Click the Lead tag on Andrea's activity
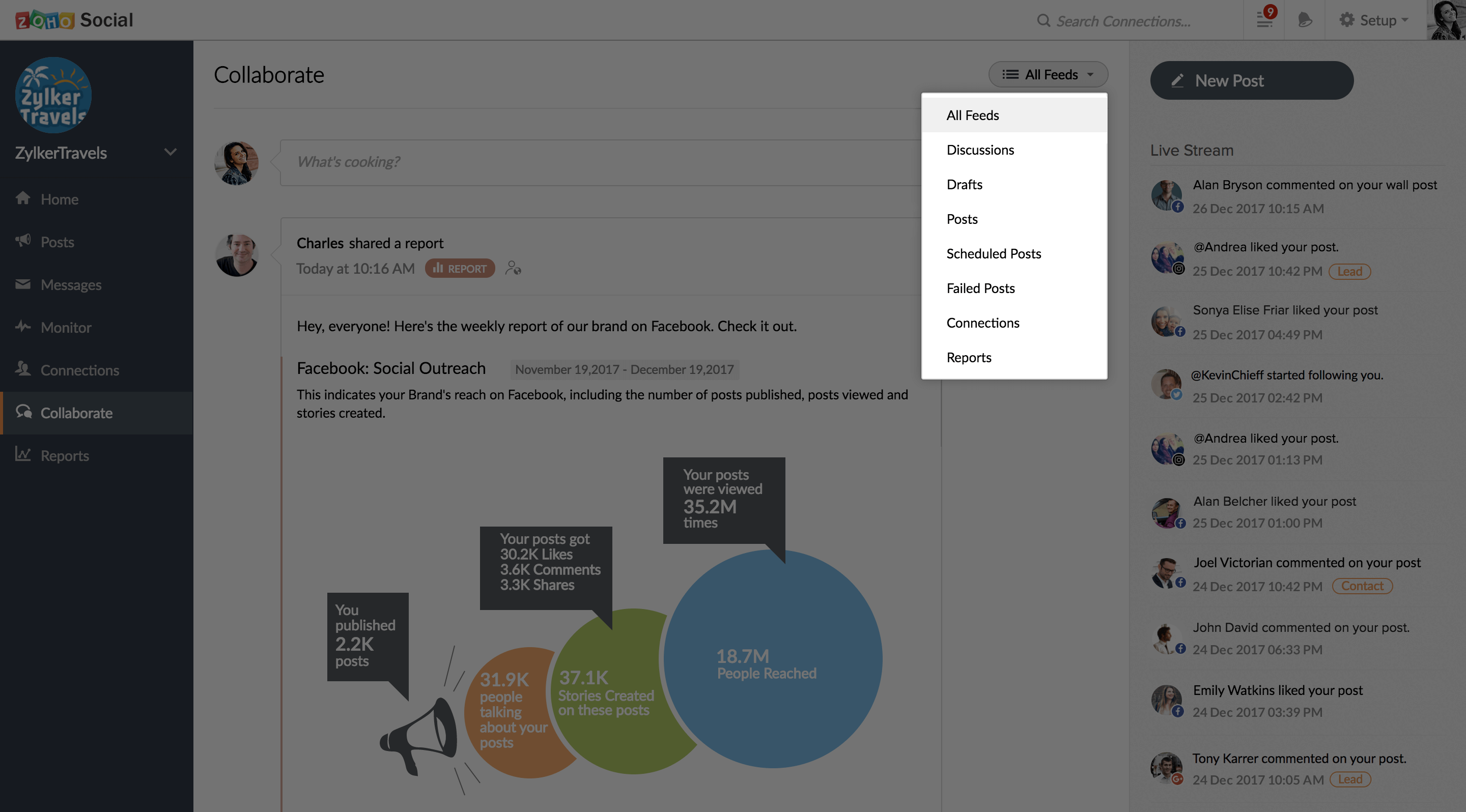This screenshot has height=812, width=1466. point(1349,271)
